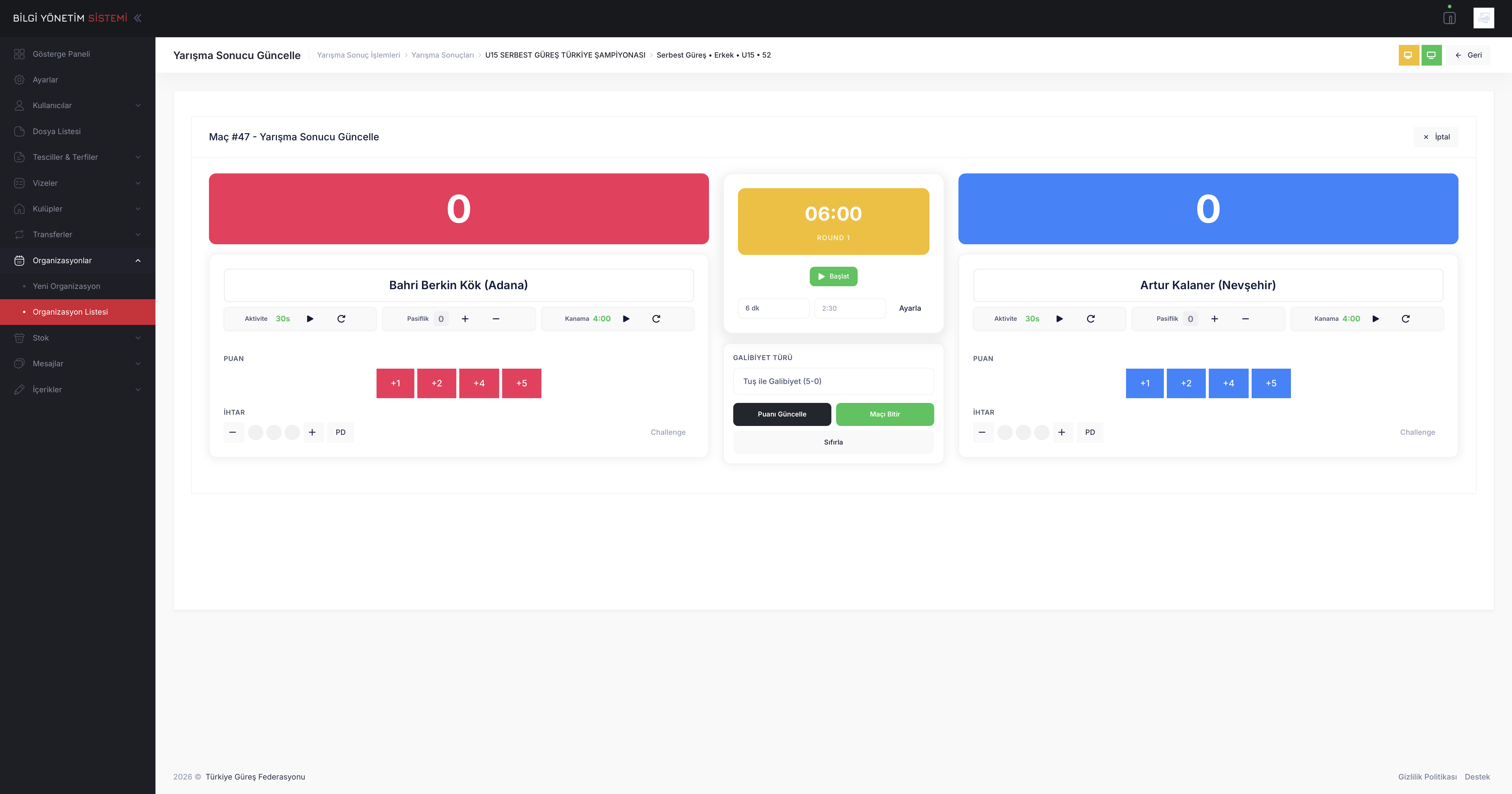Open Yarışma Sonuçları breadcrumb link
This screenshot has width=1512, height=794.
click(442, 55)
